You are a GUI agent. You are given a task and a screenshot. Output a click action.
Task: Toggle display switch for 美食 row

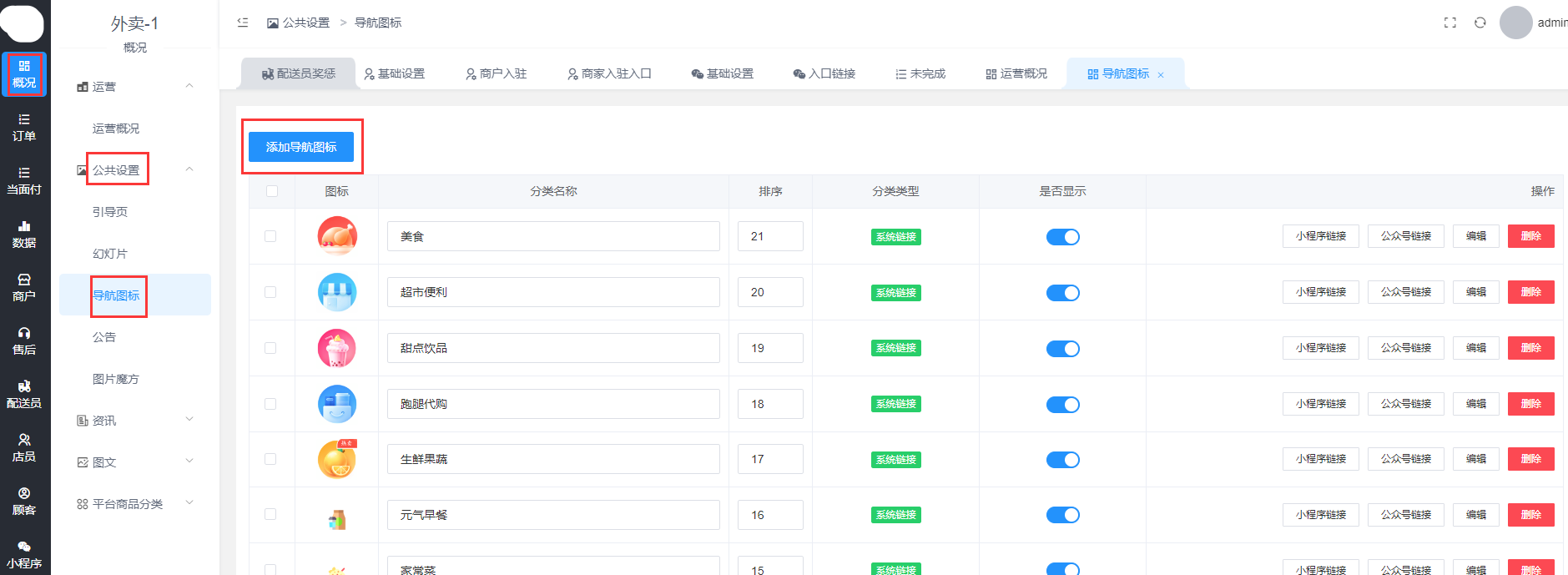click(1062, 237)
